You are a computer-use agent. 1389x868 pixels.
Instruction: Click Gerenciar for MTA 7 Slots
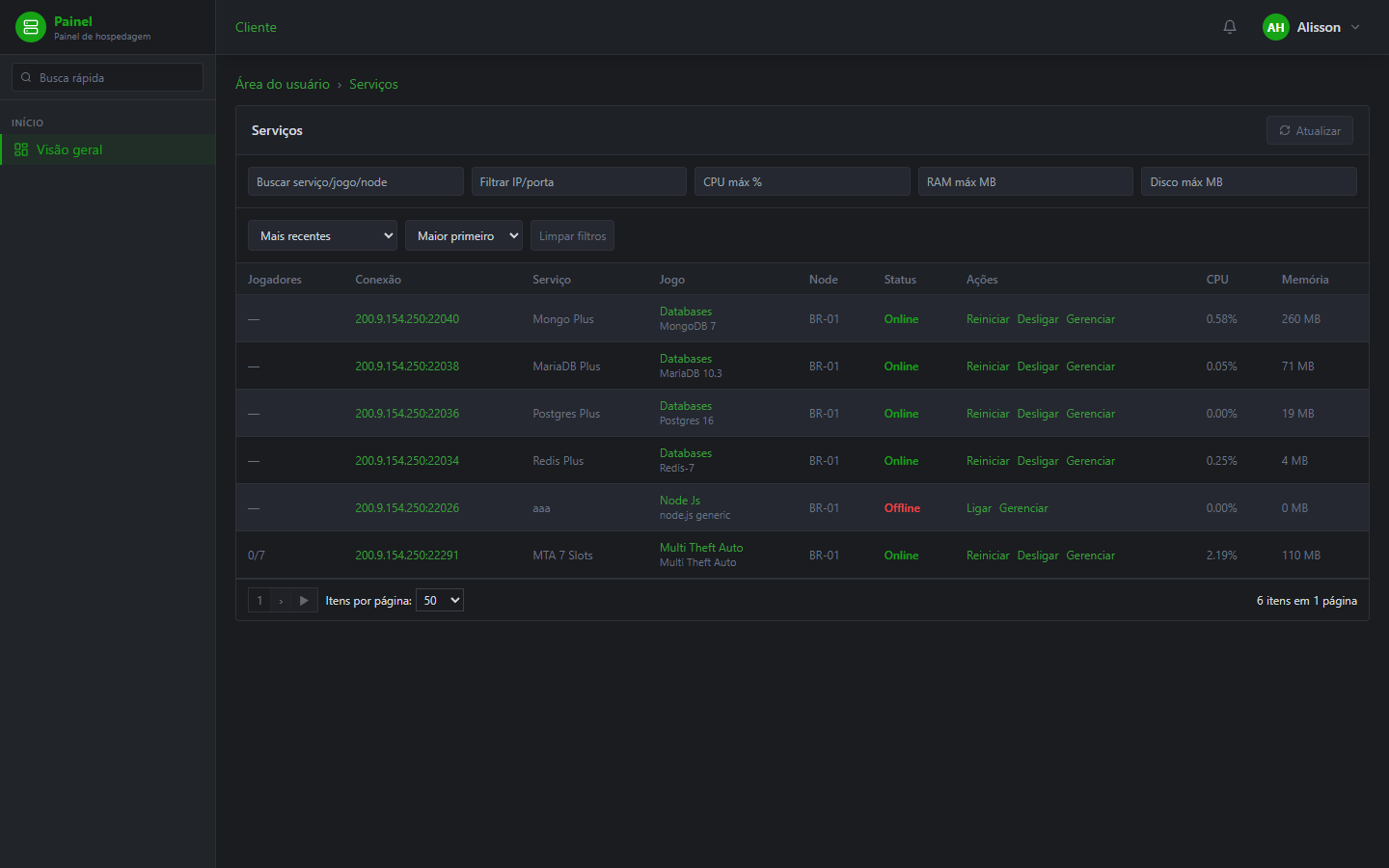1090,555
